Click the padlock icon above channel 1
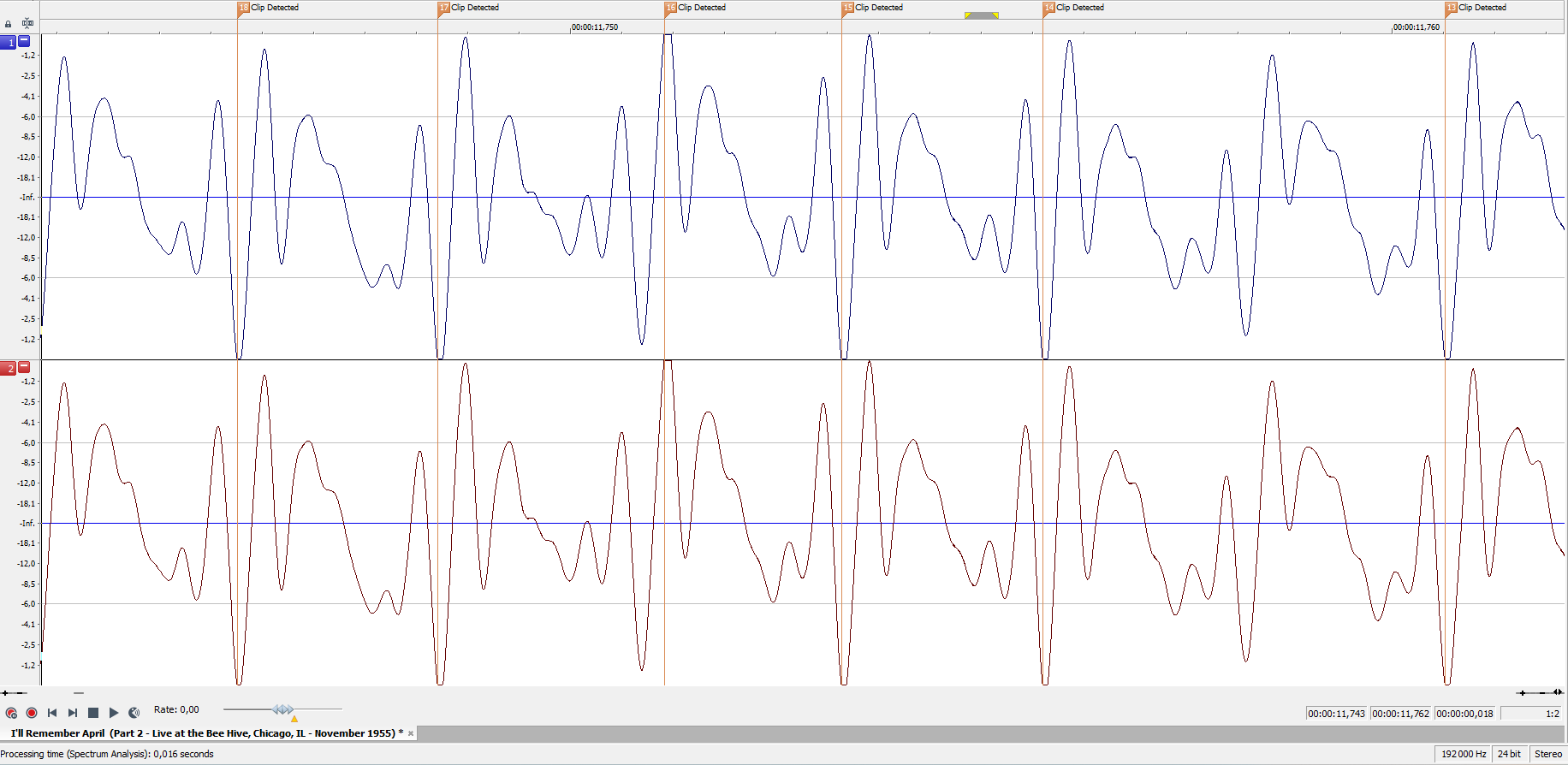1568x765 pixels. pos(9,24)
